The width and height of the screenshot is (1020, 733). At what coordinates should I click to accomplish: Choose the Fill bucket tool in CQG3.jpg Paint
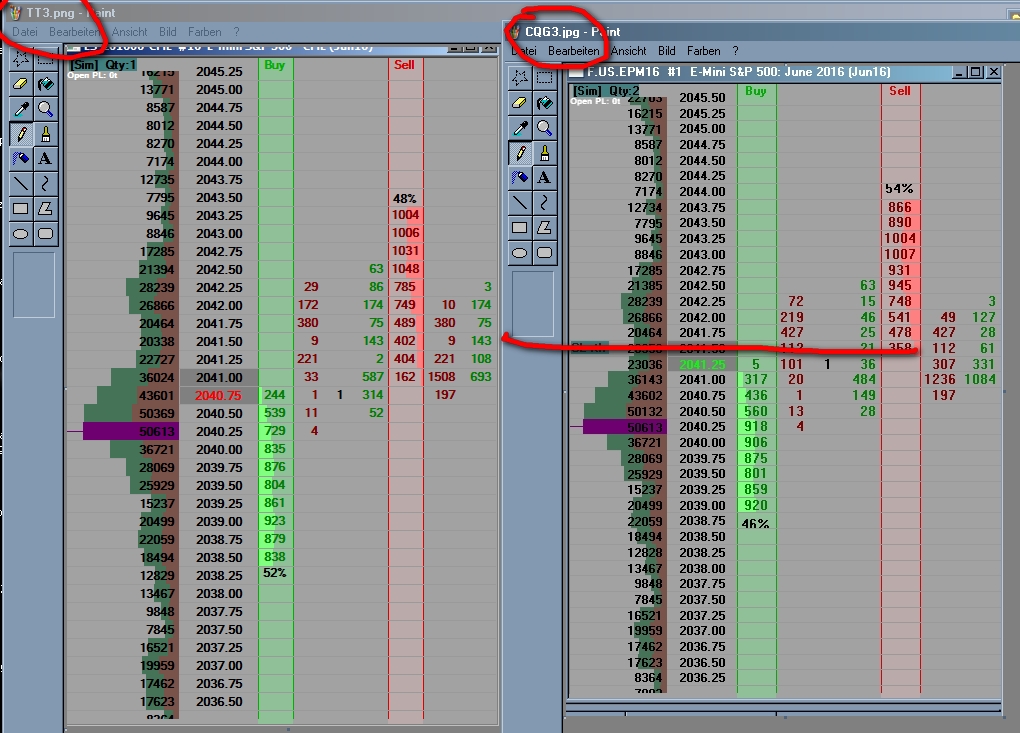pos(544,103)
